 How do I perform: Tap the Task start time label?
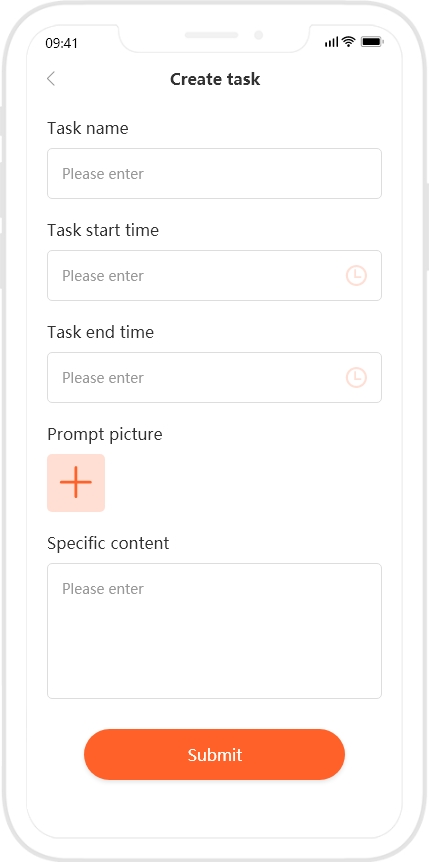tap(103, 230)
